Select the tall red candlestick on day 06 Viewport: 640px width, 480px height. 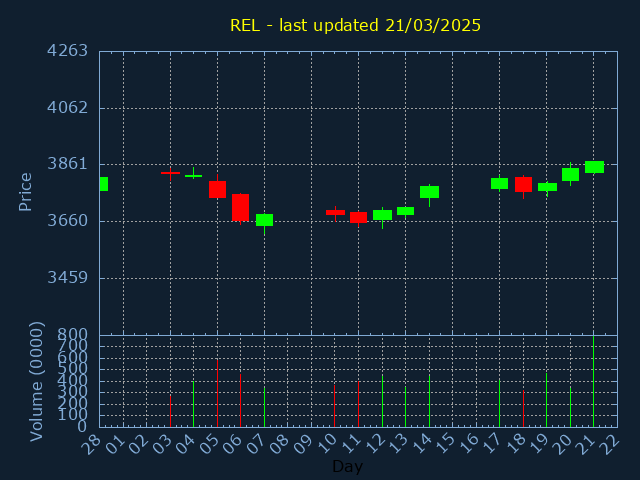tap(240, 207)
